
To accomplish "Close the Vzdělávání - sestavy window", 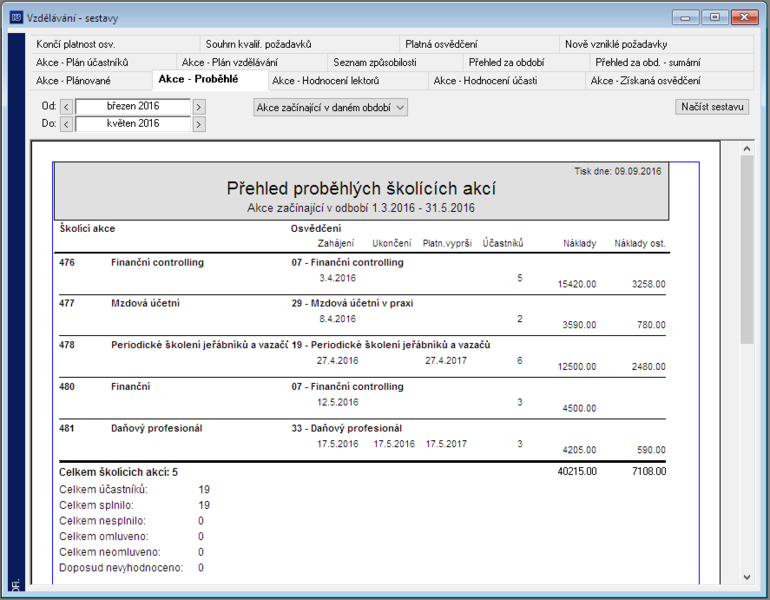I will click(x=744, y=18).
